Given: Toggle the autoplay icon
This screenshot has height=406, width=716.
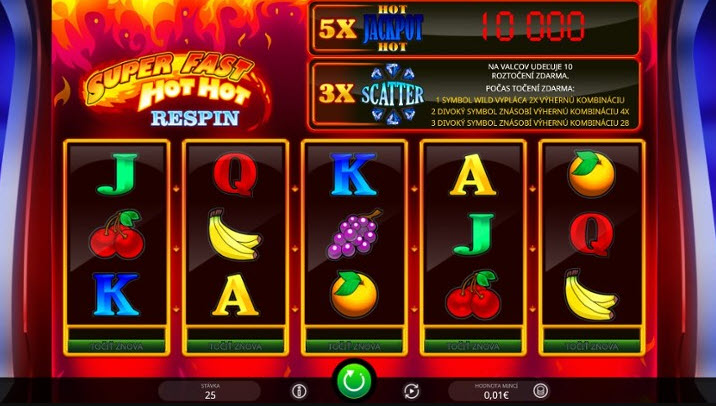Looking at the screenshot, I should point(411,391).
